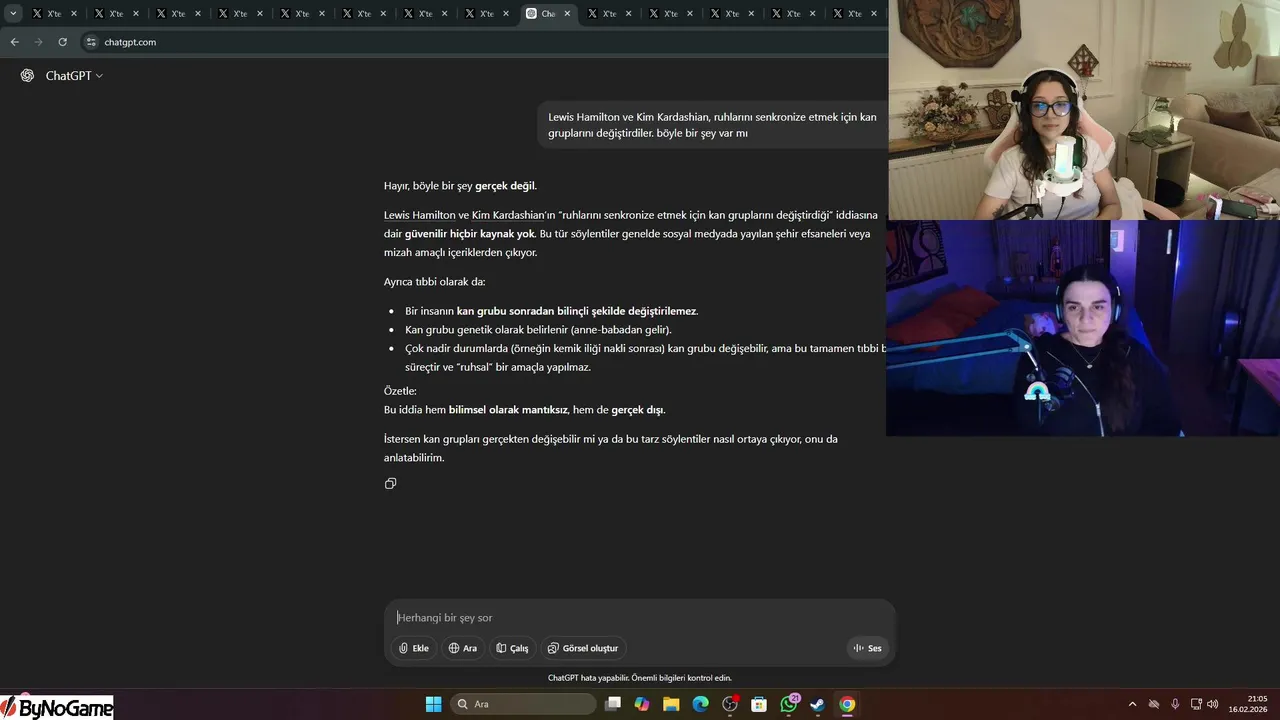Click the display cast tray icon
Viewport: 1280px width, 720px height.
(1196, 704)
